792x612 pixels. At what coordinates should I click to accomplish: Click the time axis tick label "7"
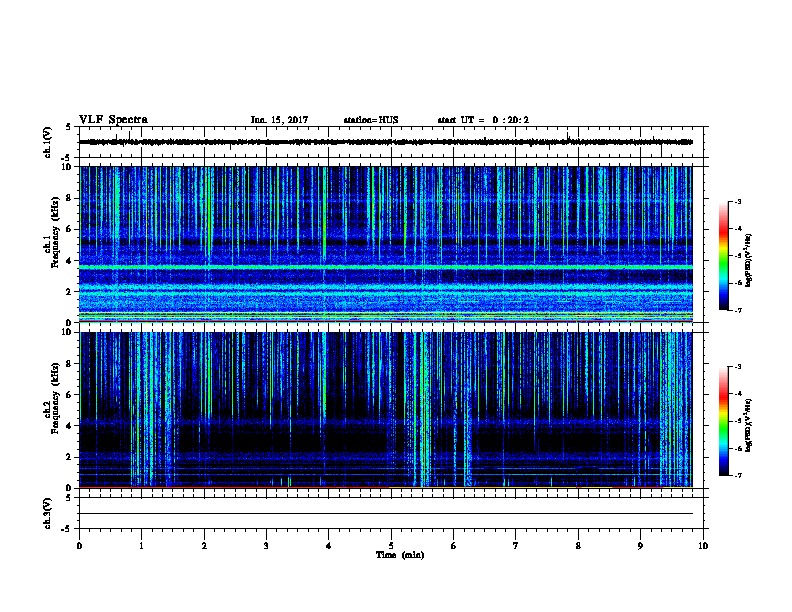pos(516,546)
